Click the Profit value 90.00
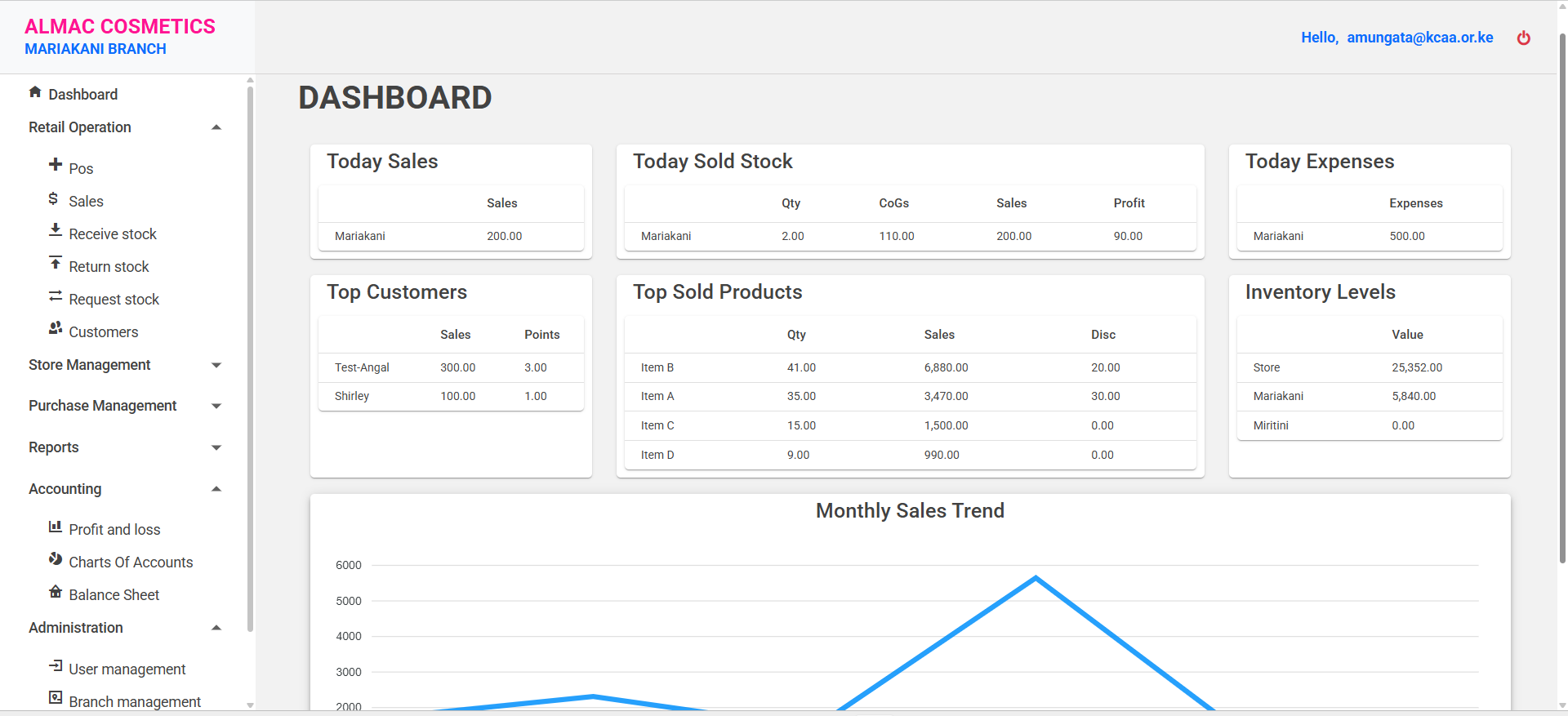This screenshot has width=1568, height=716. pos(1128,236)
